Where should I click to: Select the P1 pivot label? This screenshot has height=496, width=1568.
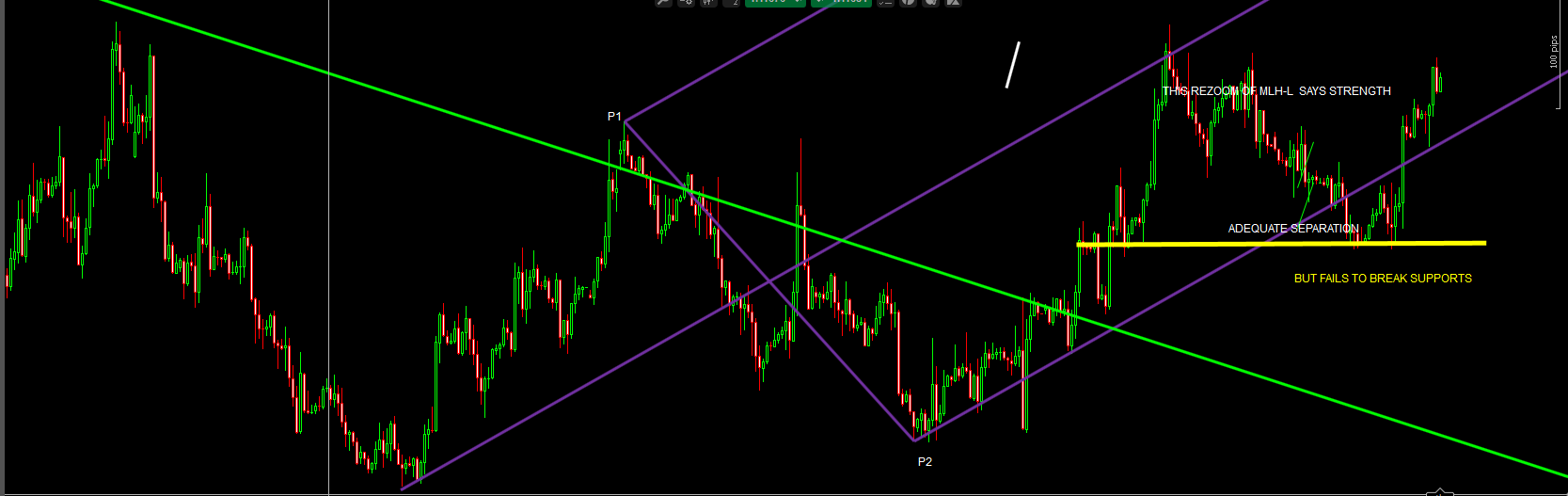[614, 117]
